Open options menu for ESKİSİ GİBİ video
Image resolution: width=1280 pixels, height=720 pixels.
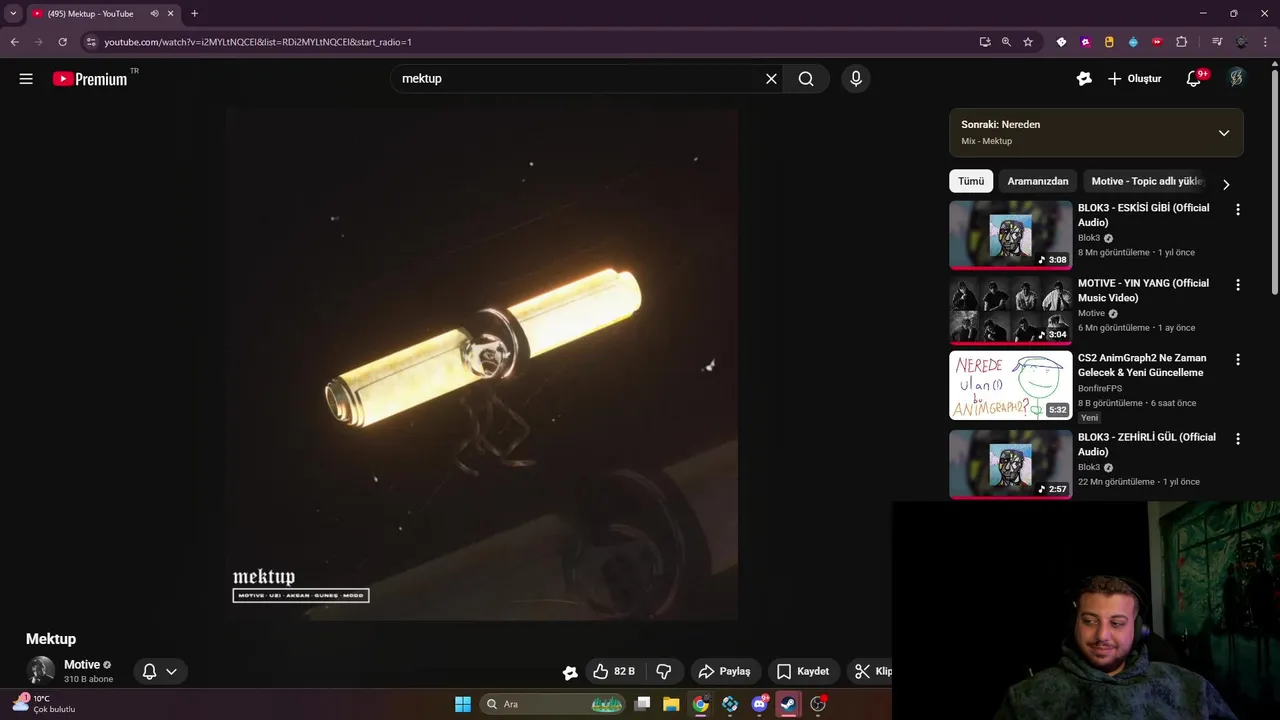tap(1238, 210)
